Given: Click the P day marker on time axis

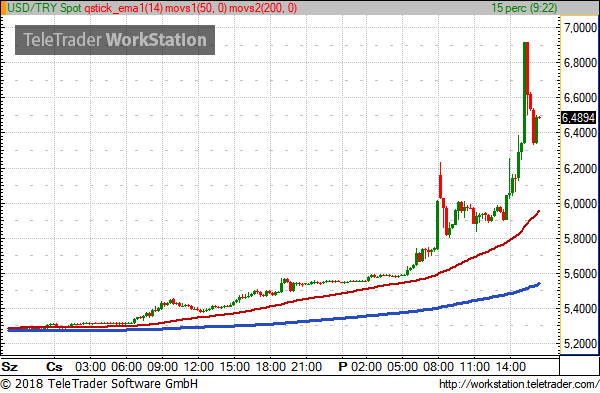Looking at the screenshot, I should pos(342,367).
